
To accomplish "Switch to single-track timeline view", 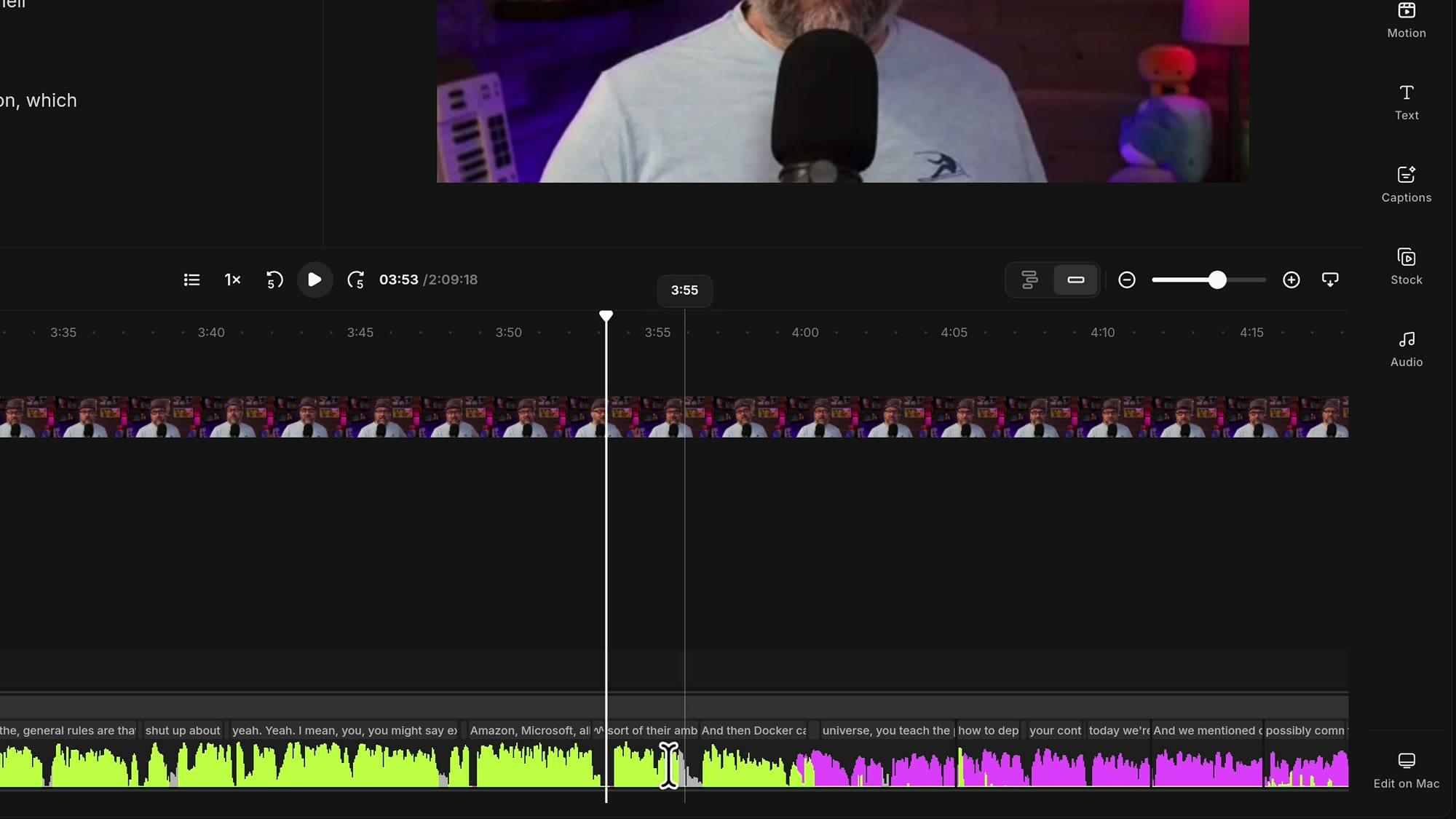I will (x=1075, y=280).
